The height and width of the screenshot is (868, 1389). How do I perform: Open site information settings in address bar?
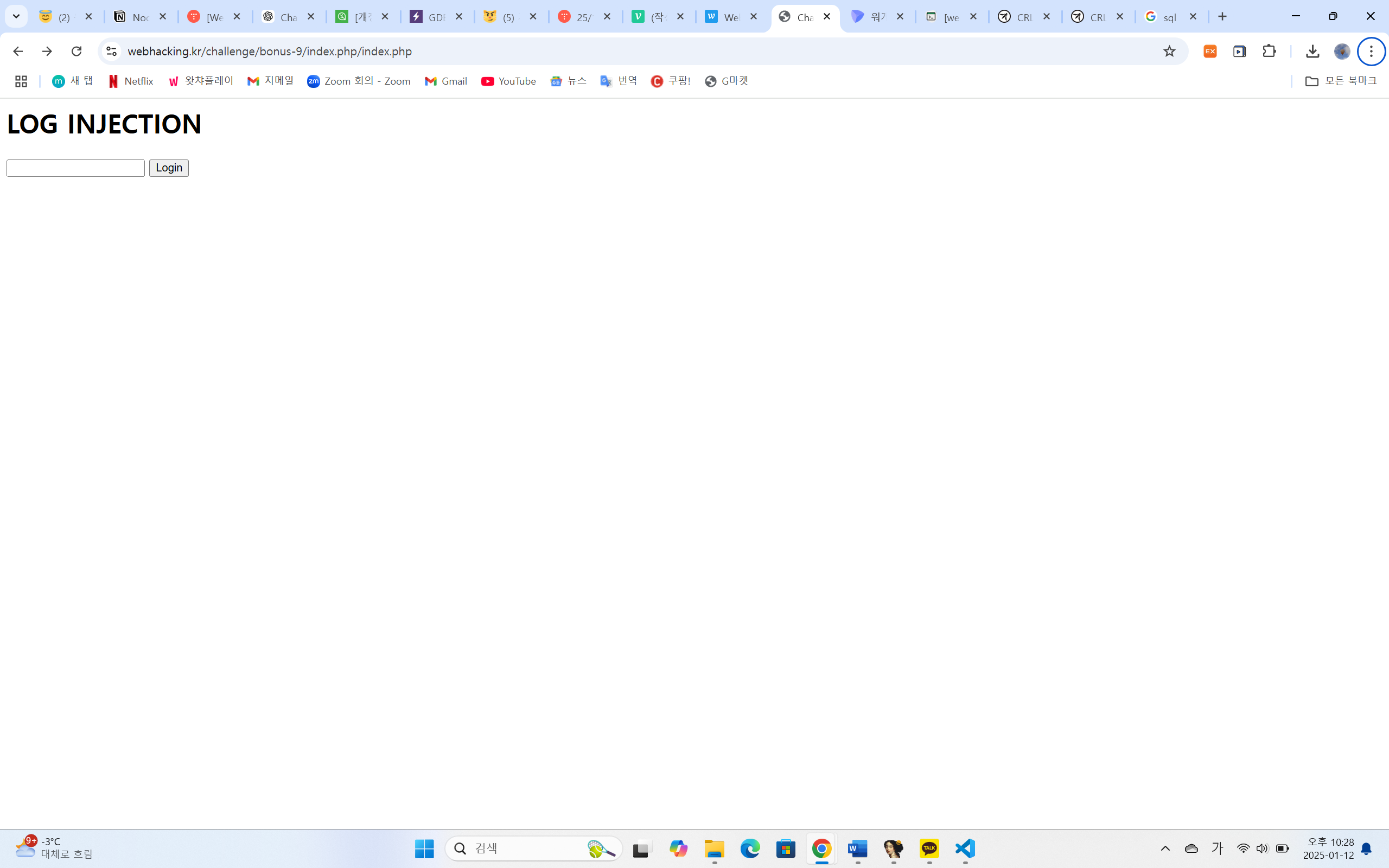click(x=111, y=51)
